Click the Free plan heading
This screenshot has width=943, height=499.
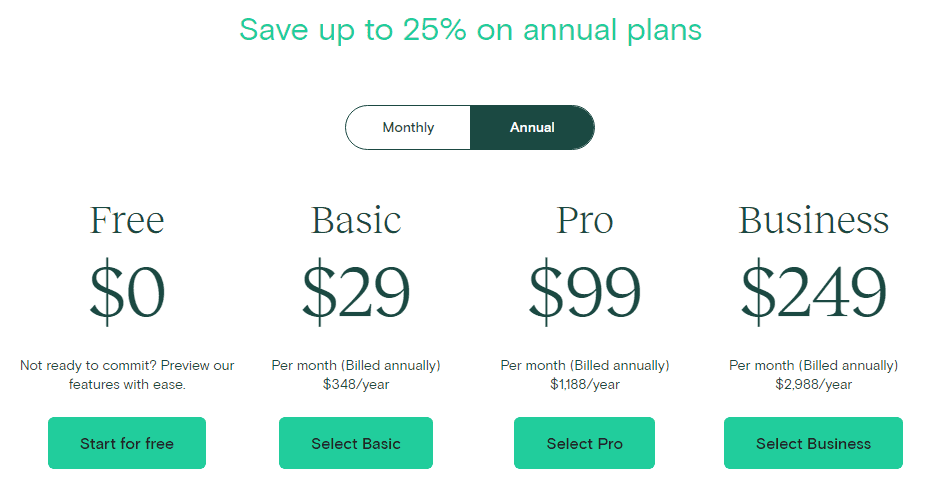coord(127,220)
